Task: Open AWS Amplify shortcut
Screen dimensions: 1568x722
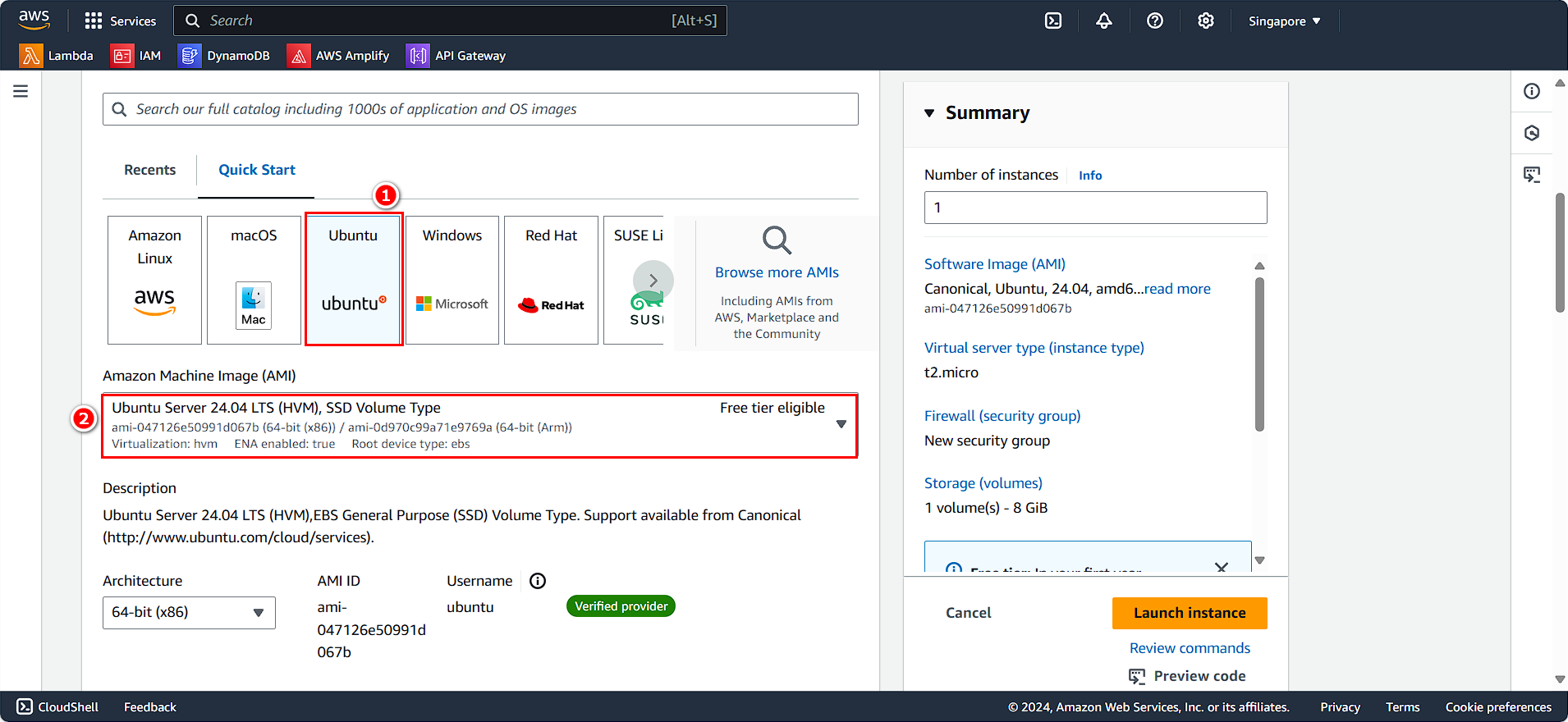Action: click(339, 56)
